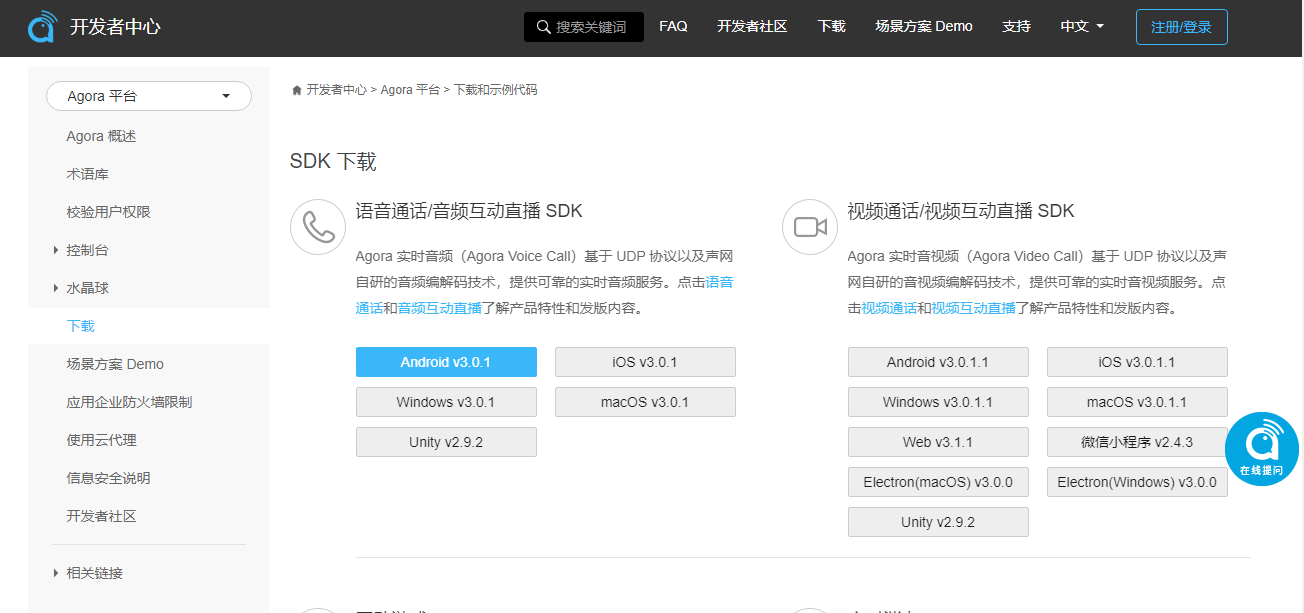The width and height of the screenshot is (1304, 613).
Task: Download voice SDK Android v3.0.1
Action: coord(446,362)
